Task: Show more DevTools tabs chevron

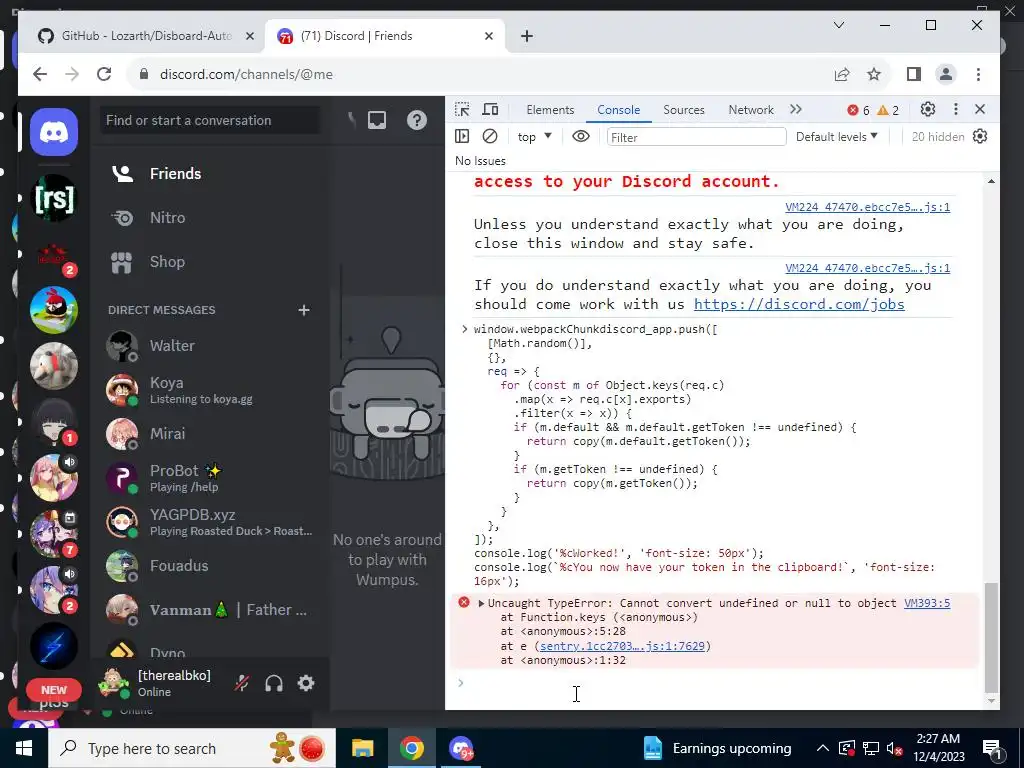Action: click(795, 110)
